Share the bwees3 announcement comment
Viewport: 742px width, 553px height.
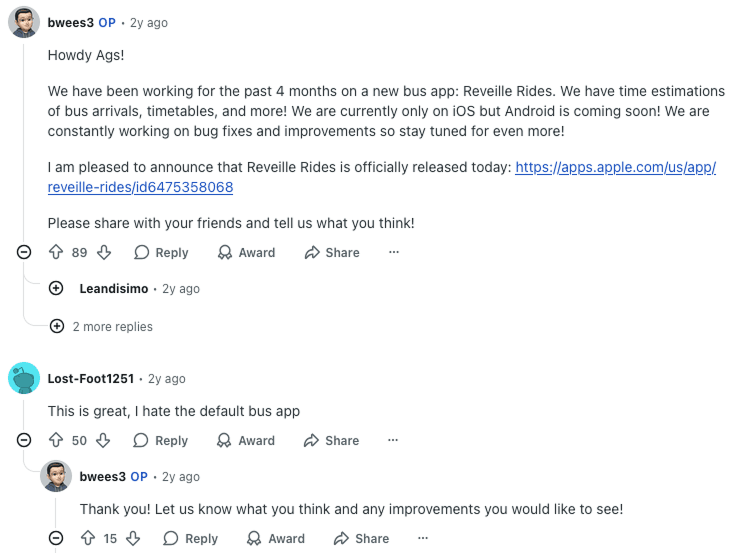pos(332,253)
